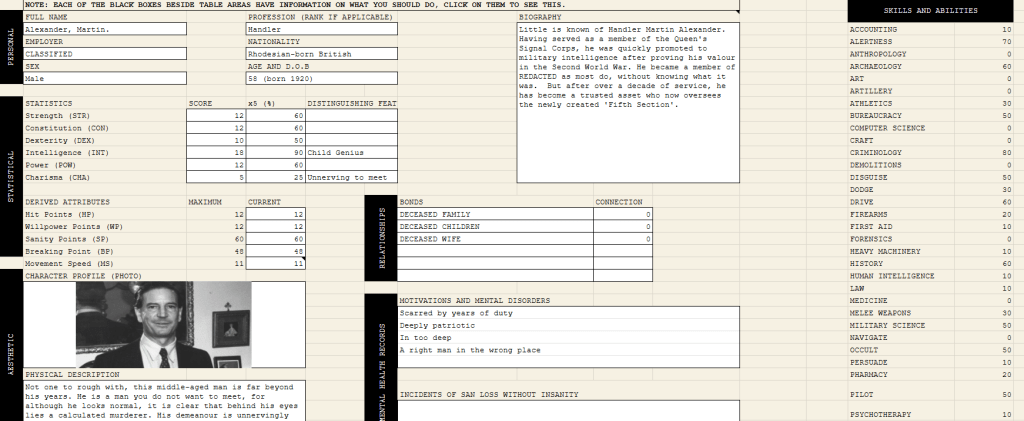Click the 'Deeply patriotic' motivation row
The width and height of the screenshot is (1024, 421).
[568, 325]
